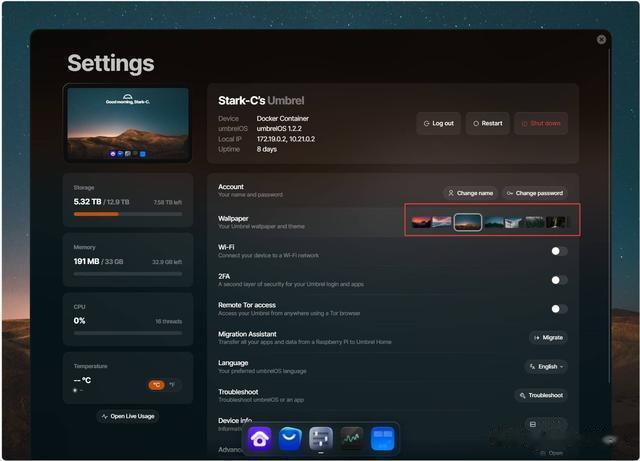Select the misty forest wallpaper
640x461 pixels.
(x=535, y=223)
